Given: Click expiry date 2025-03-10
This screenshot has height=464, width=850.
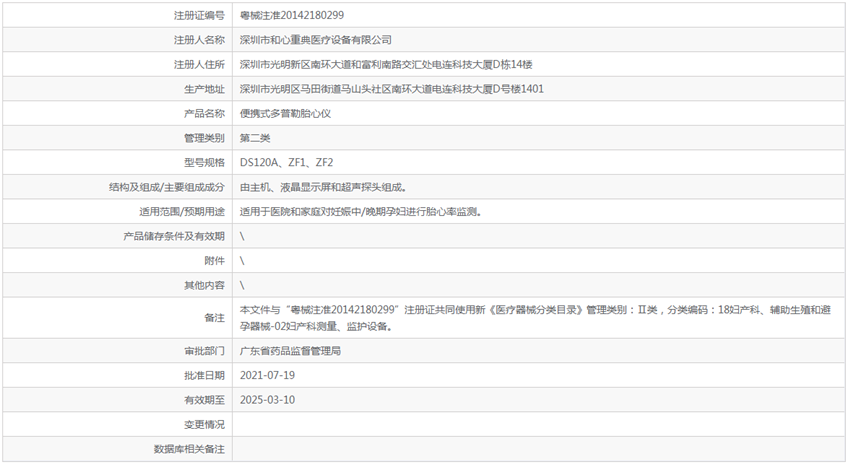Looking at the screenshot, I should point(267,400).
